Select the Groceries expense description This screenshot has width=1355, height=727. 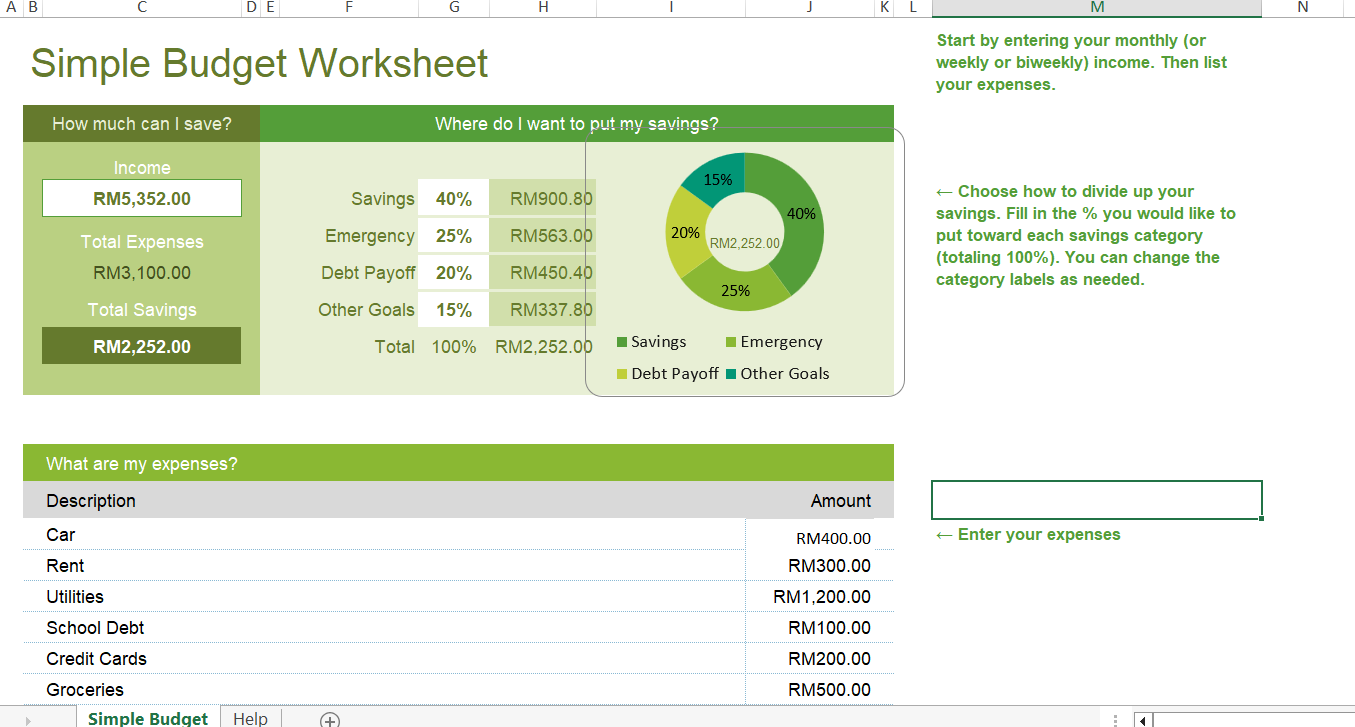[85, 690]
